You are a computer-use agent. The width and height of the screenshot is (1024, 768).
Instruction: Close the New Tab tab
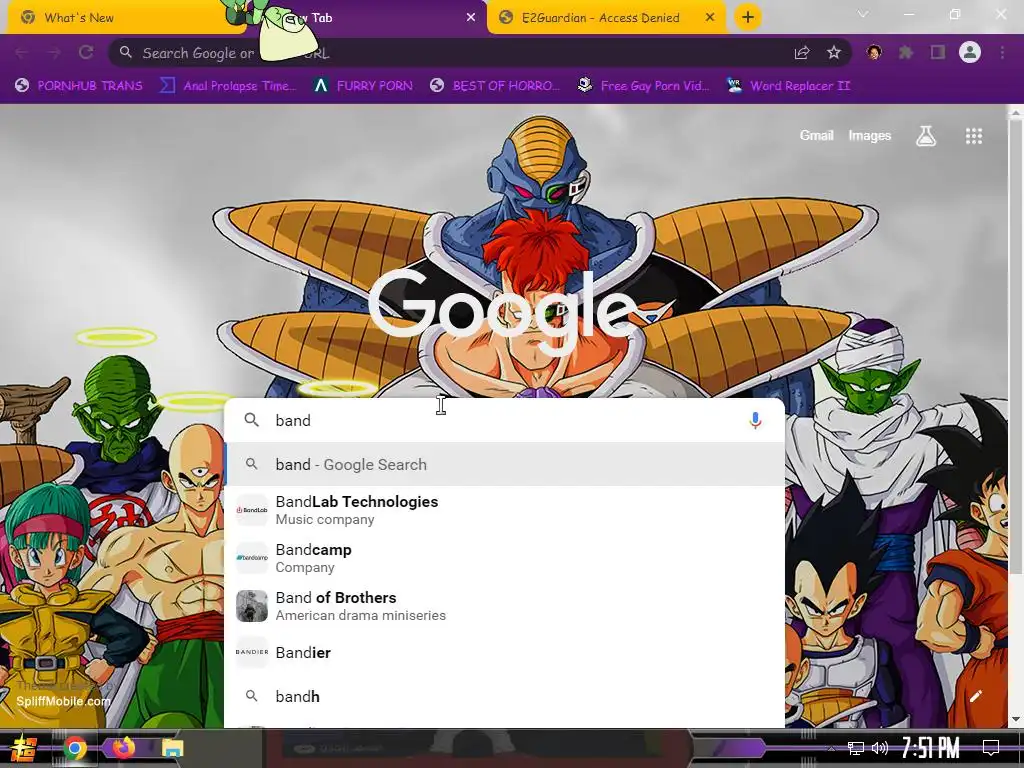tap(471, 18)
